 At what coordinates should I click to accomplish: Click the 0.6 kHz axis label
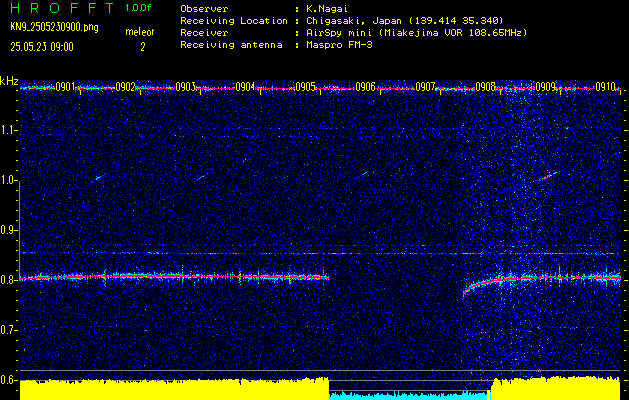[8, 380]
